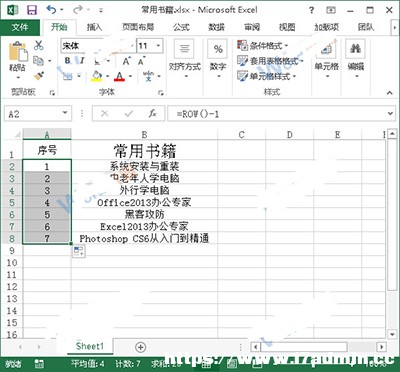Click the formula bar Enter checkmark
Screen dimensions: 400x372
coord(128,114)
